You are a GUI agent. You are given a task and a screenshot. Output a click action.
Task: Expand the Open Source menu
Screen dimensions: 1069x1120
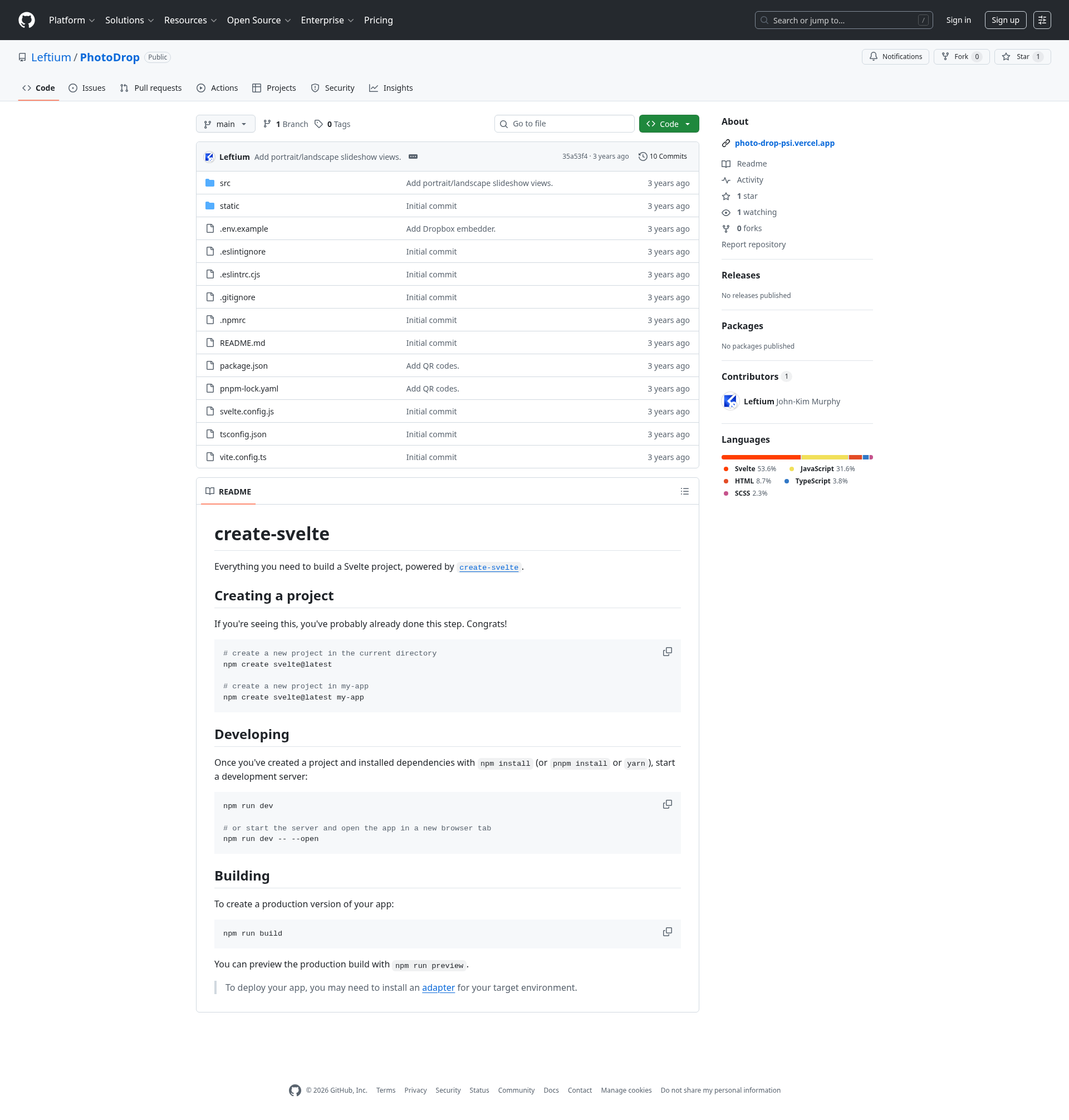[259, 20]
